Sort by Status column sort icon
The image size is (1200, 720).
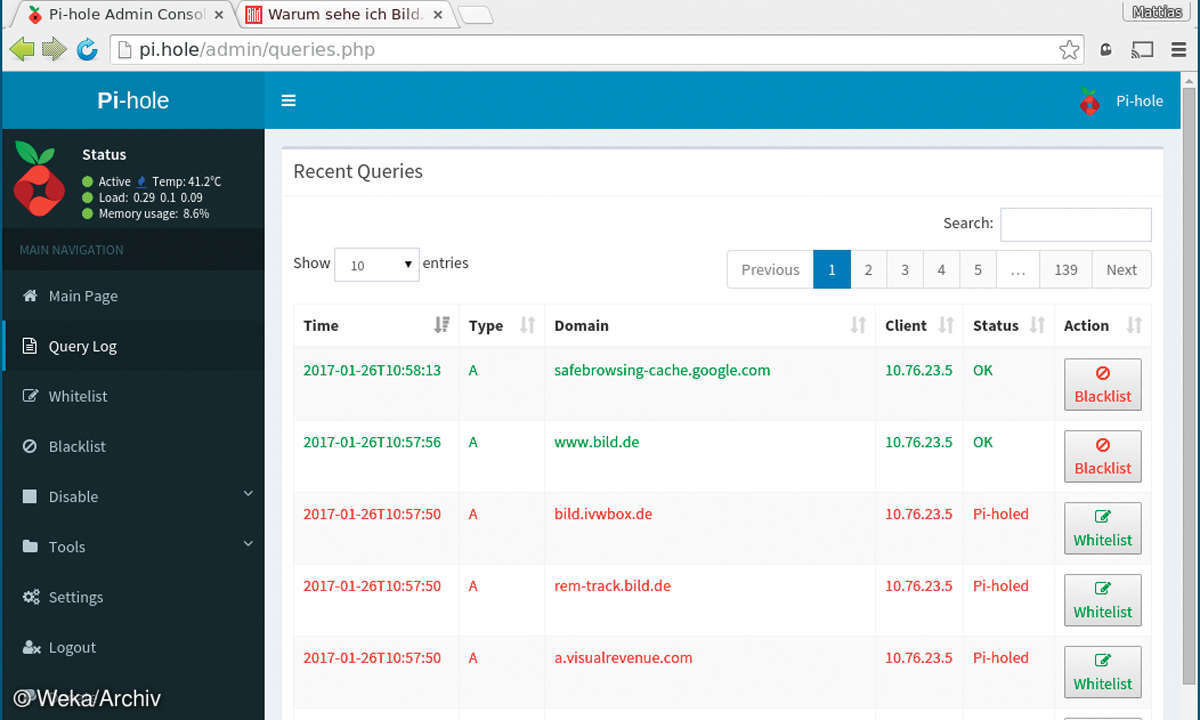tap(1037, 325)
